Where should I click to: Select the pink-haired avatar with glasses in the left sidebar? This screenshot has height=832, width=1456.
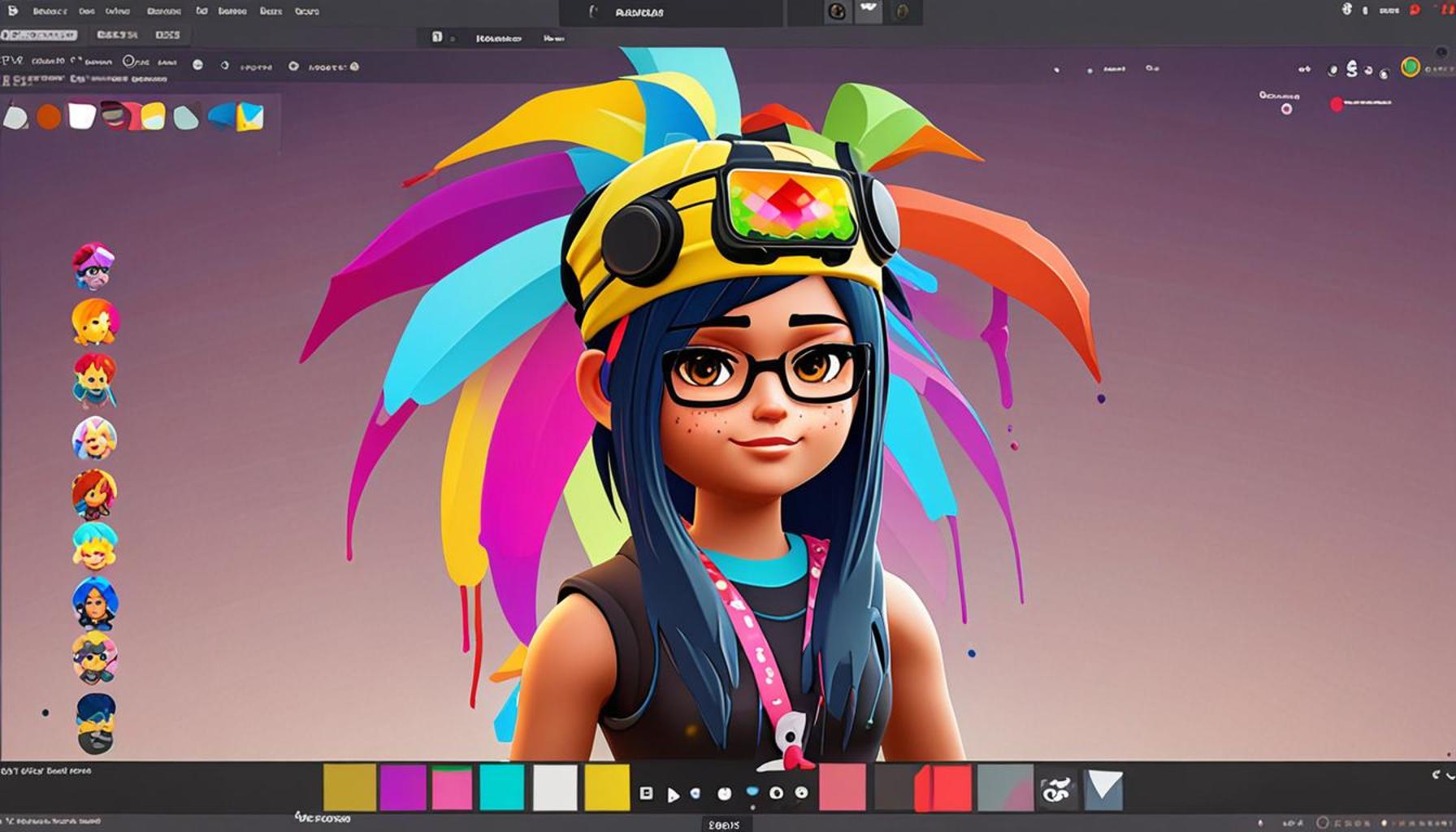(x=93, y=266)
